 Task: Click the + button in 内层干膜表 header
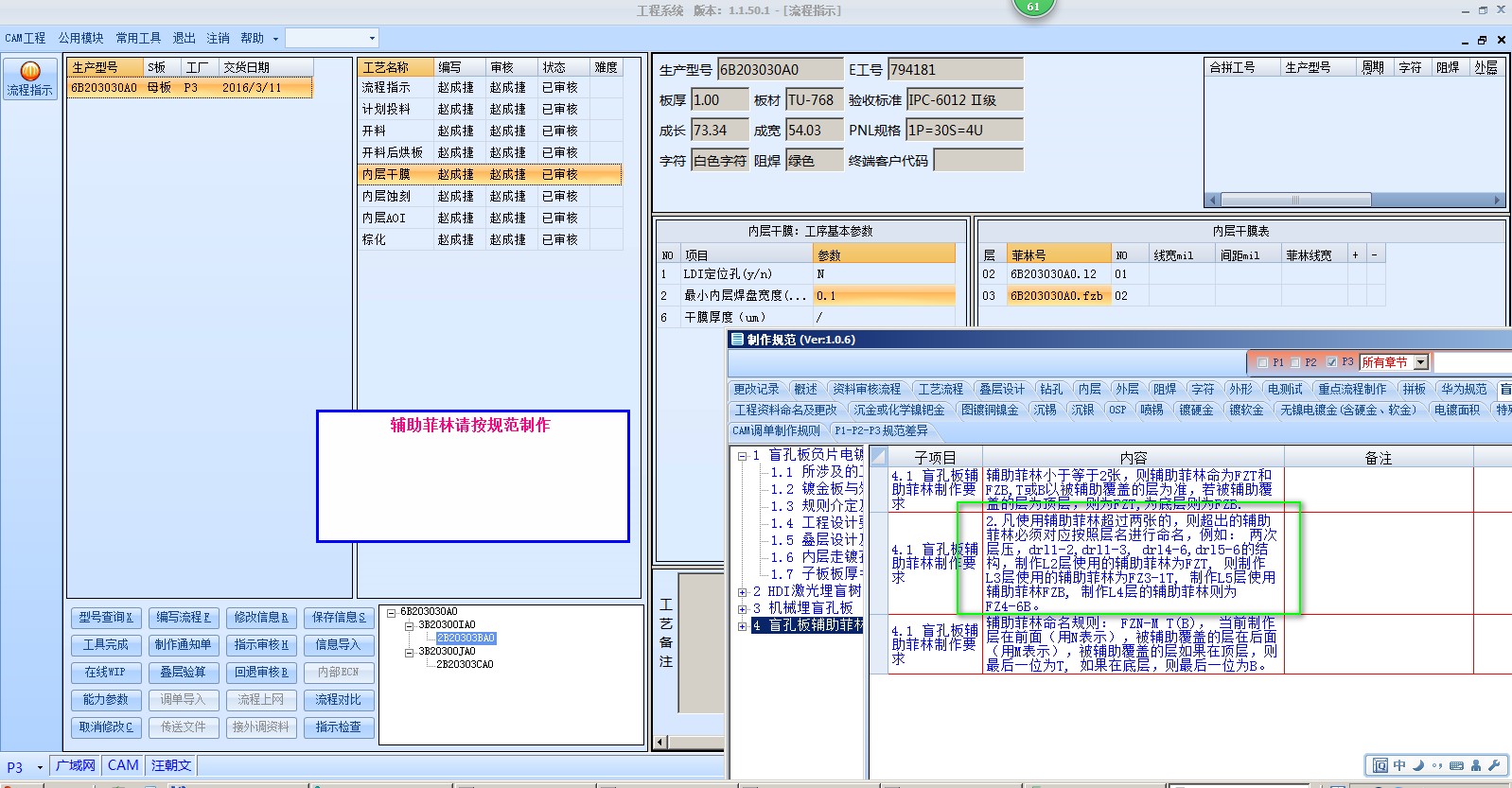click(1355, 254)
